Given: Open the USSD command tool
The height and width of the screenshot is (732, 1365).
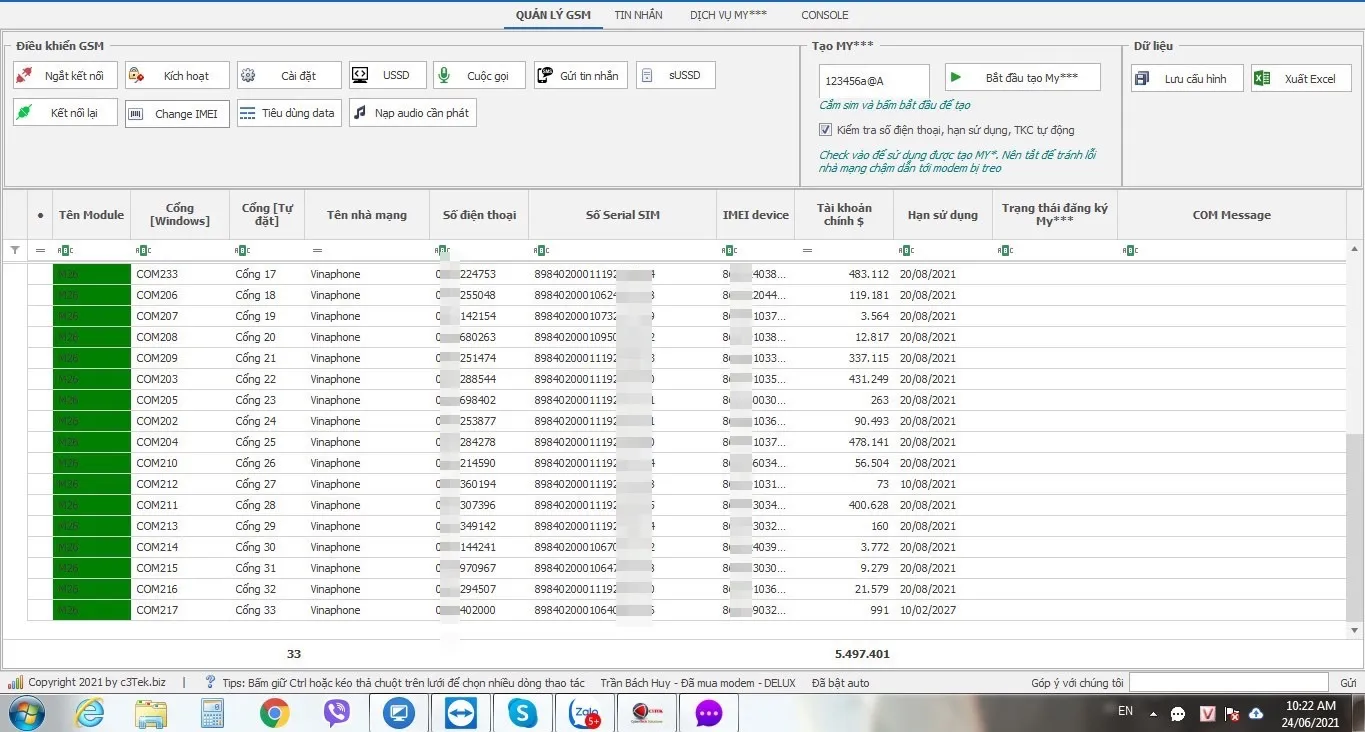Looking at the screenshot, I should [387, 76].
